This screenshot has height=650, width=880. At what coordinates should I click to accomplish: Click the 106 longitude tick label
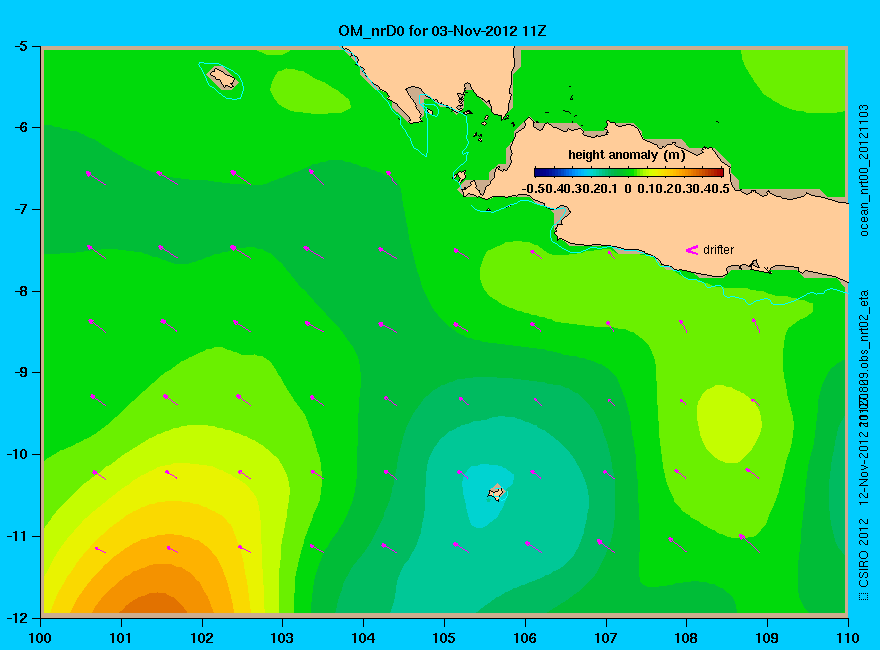coord(525,638)
